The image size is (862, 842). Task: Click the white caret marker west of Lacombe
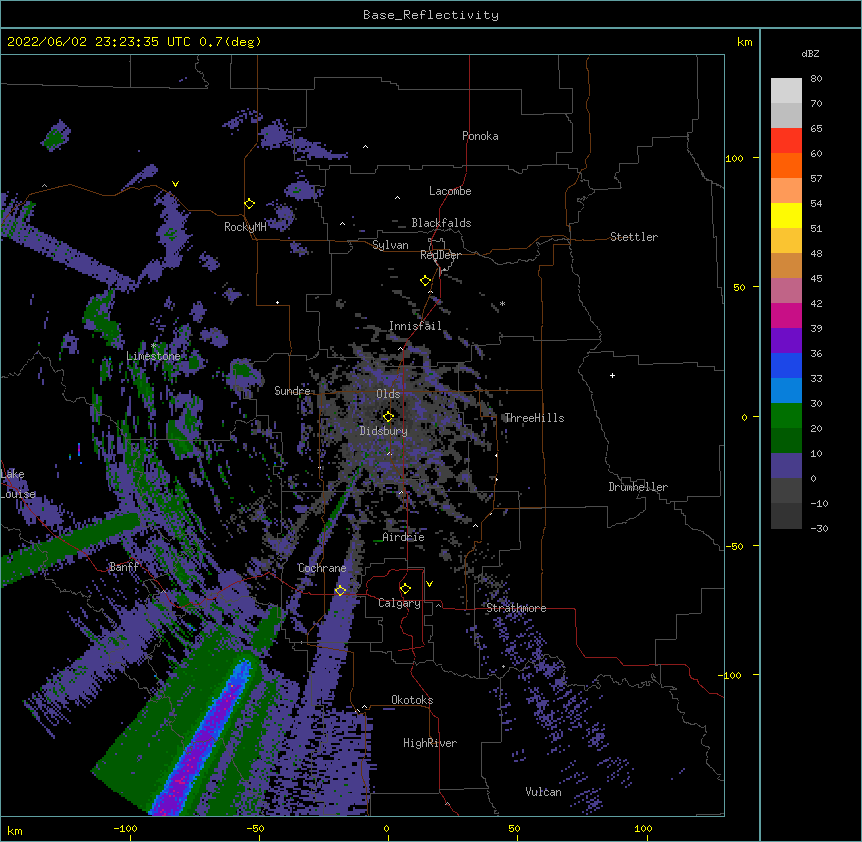397,198
